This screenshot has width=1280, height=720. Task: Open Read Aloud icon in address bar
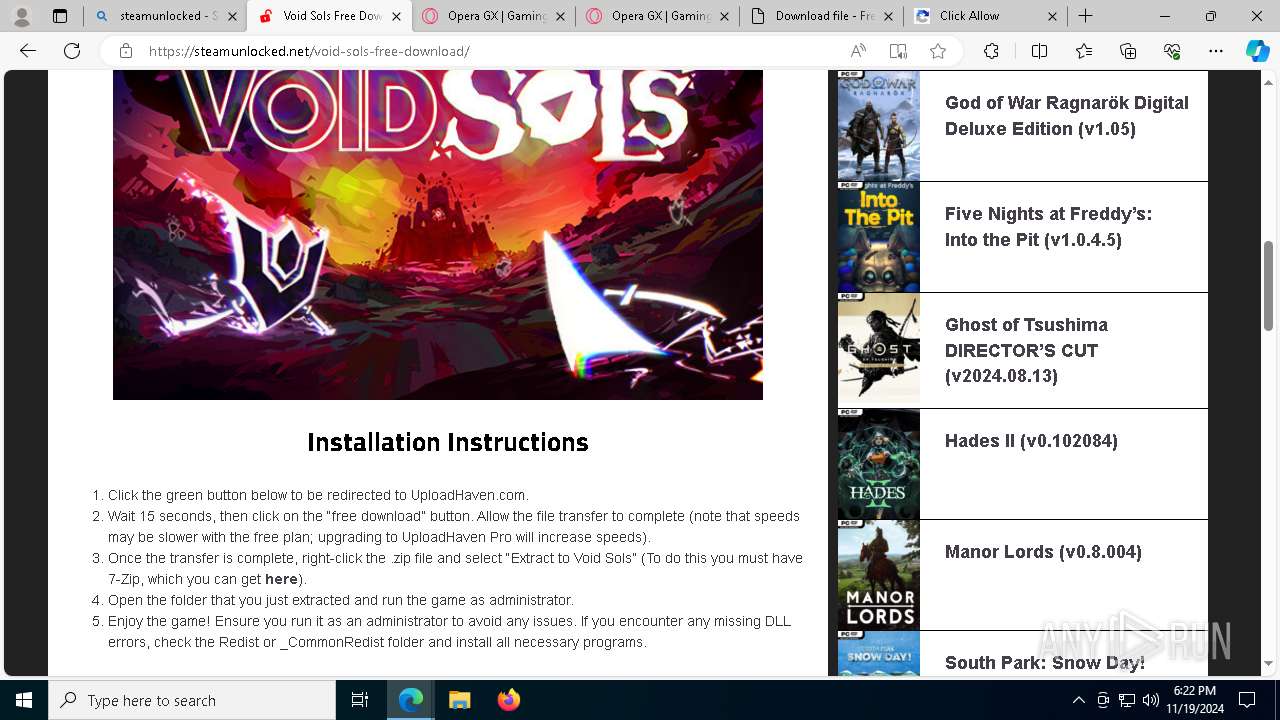858,51
